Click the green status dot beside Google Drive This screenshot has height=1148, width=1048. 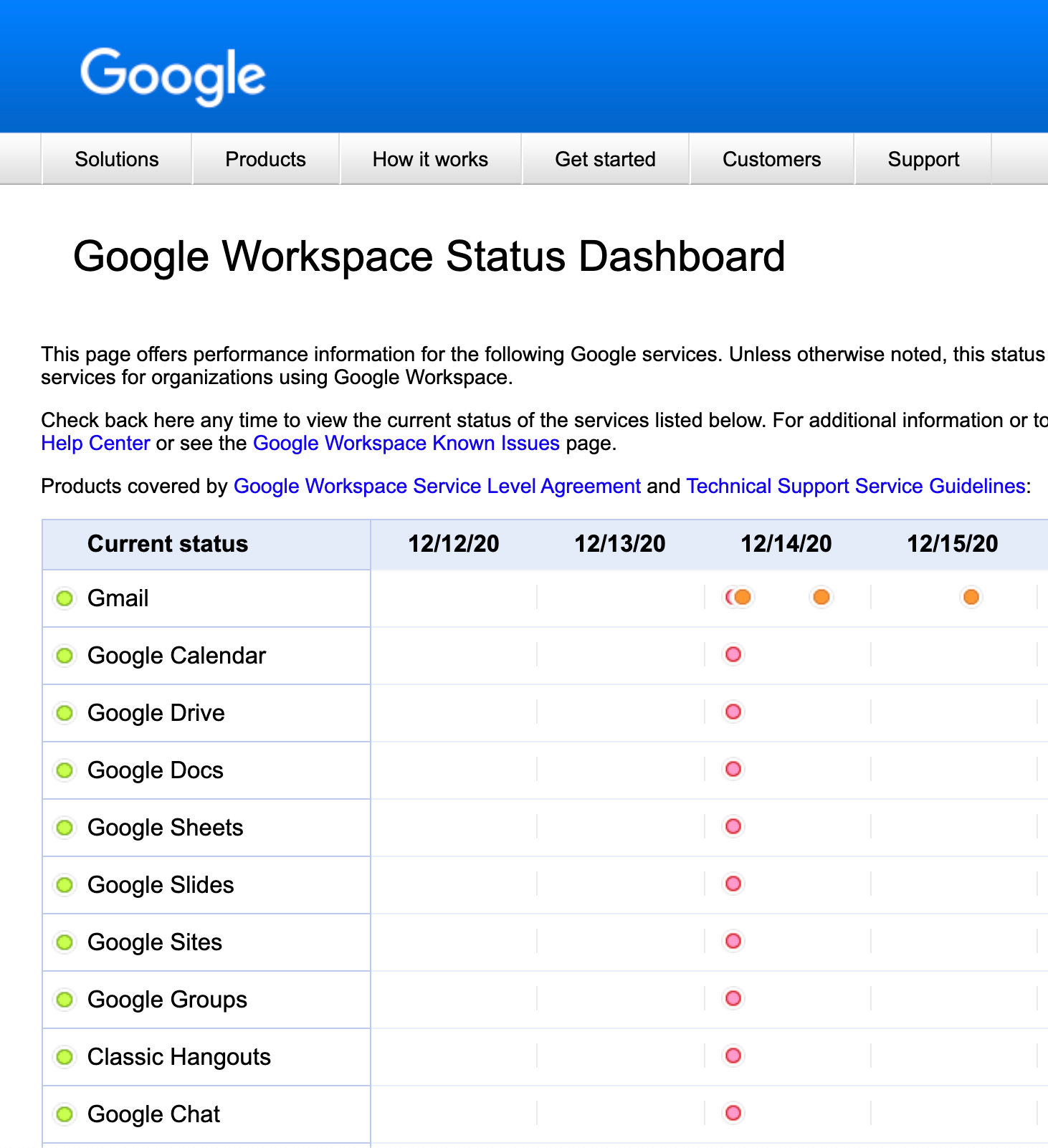point(65,712)
